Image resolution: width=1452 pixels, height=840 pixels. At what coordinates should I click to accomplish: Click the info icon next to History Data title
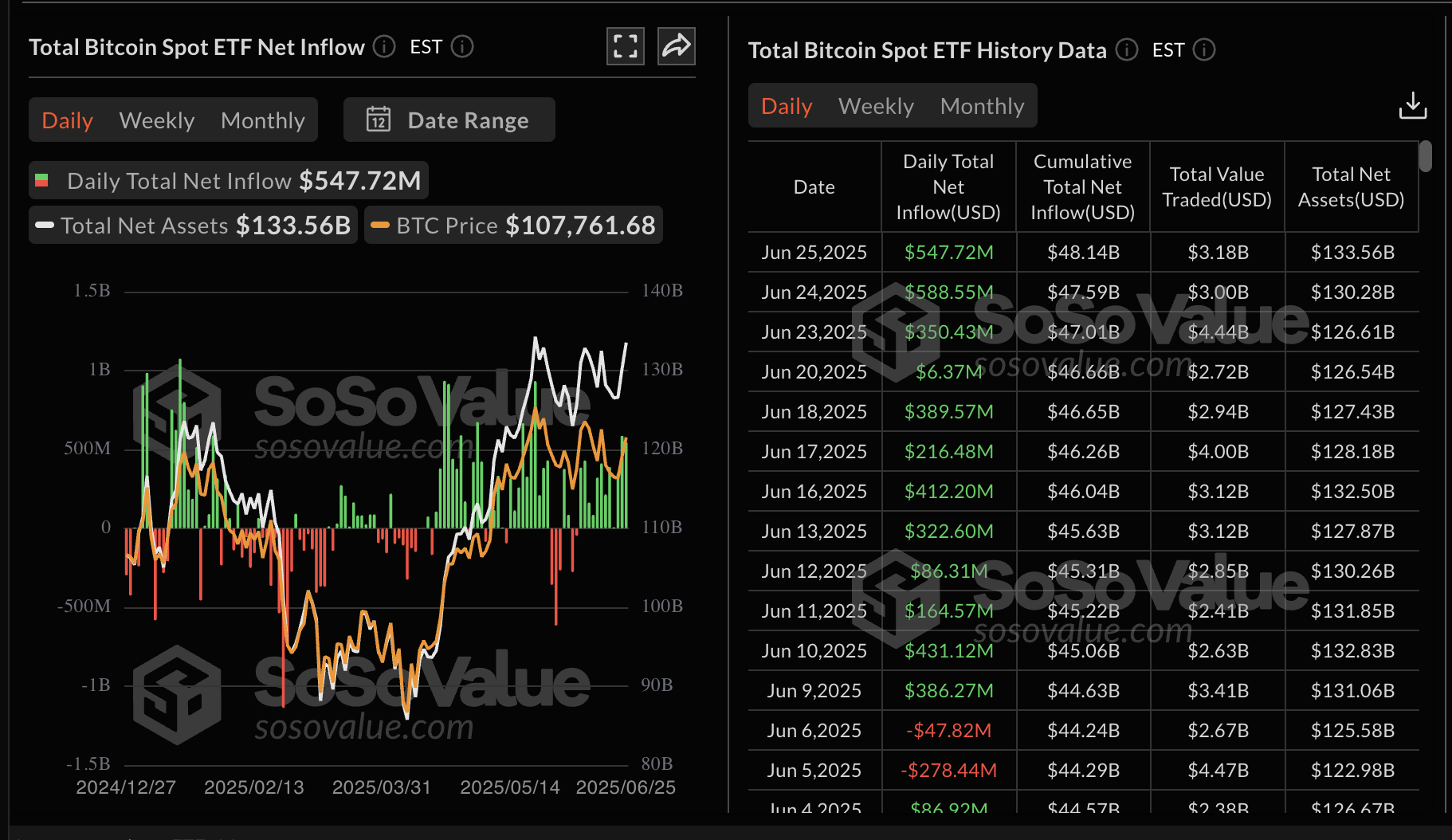1127,49
